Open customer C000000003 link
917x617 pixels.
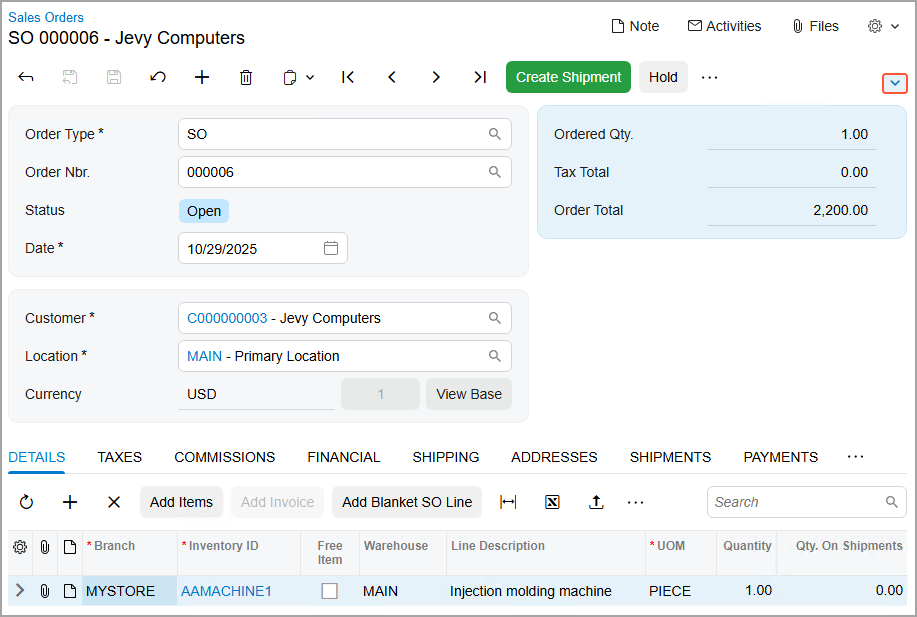pos(227,318)
